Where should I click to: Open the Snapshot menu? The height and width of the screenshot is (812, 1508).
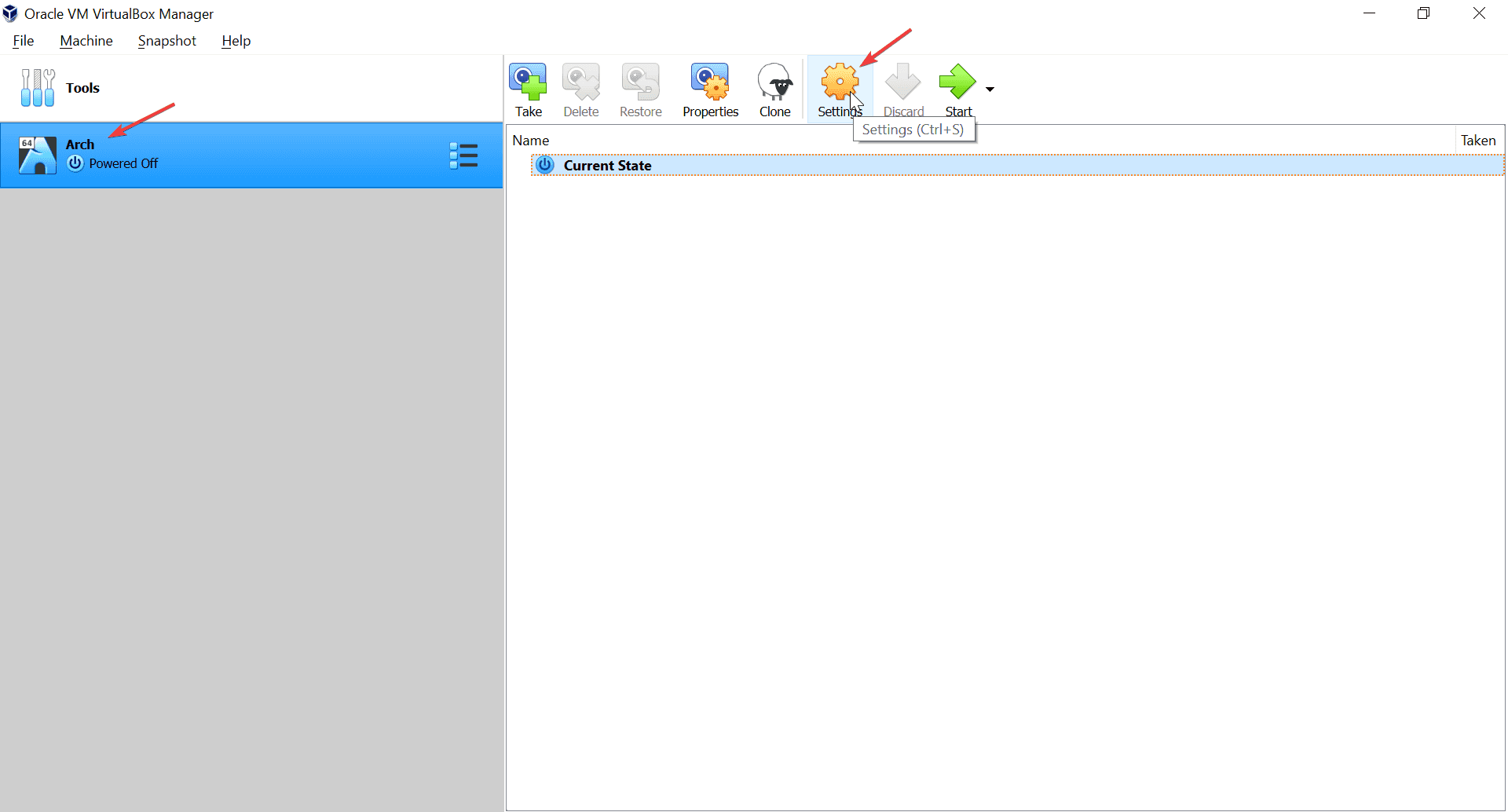point(167,41)
